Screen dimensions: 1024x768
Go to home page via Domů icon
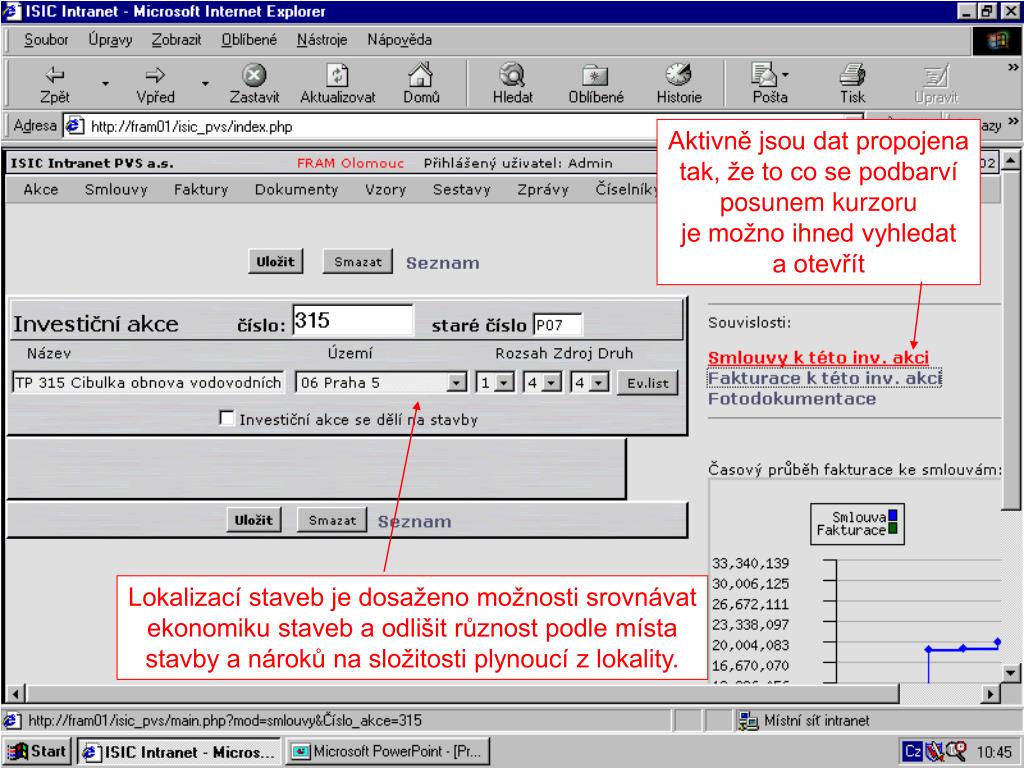pos(421,85)
